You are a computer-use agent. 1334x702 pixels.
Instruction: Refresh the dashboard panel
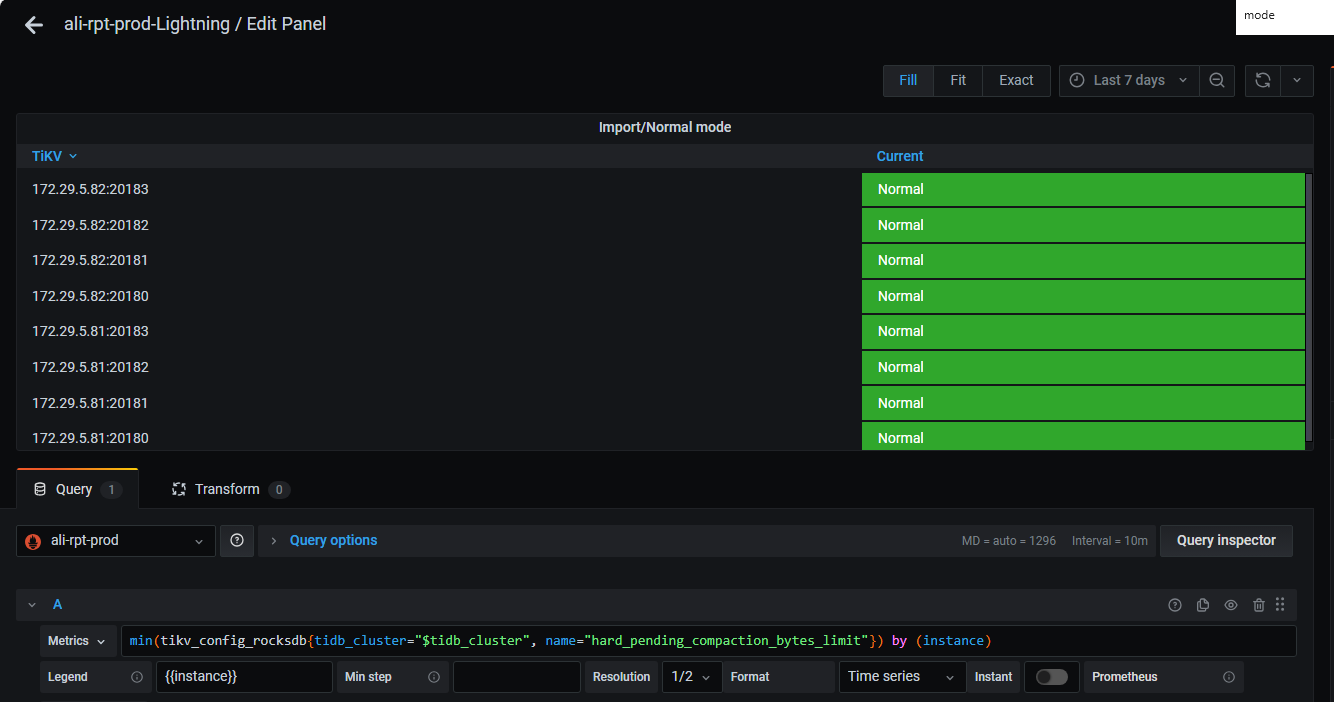[1263, 81]
